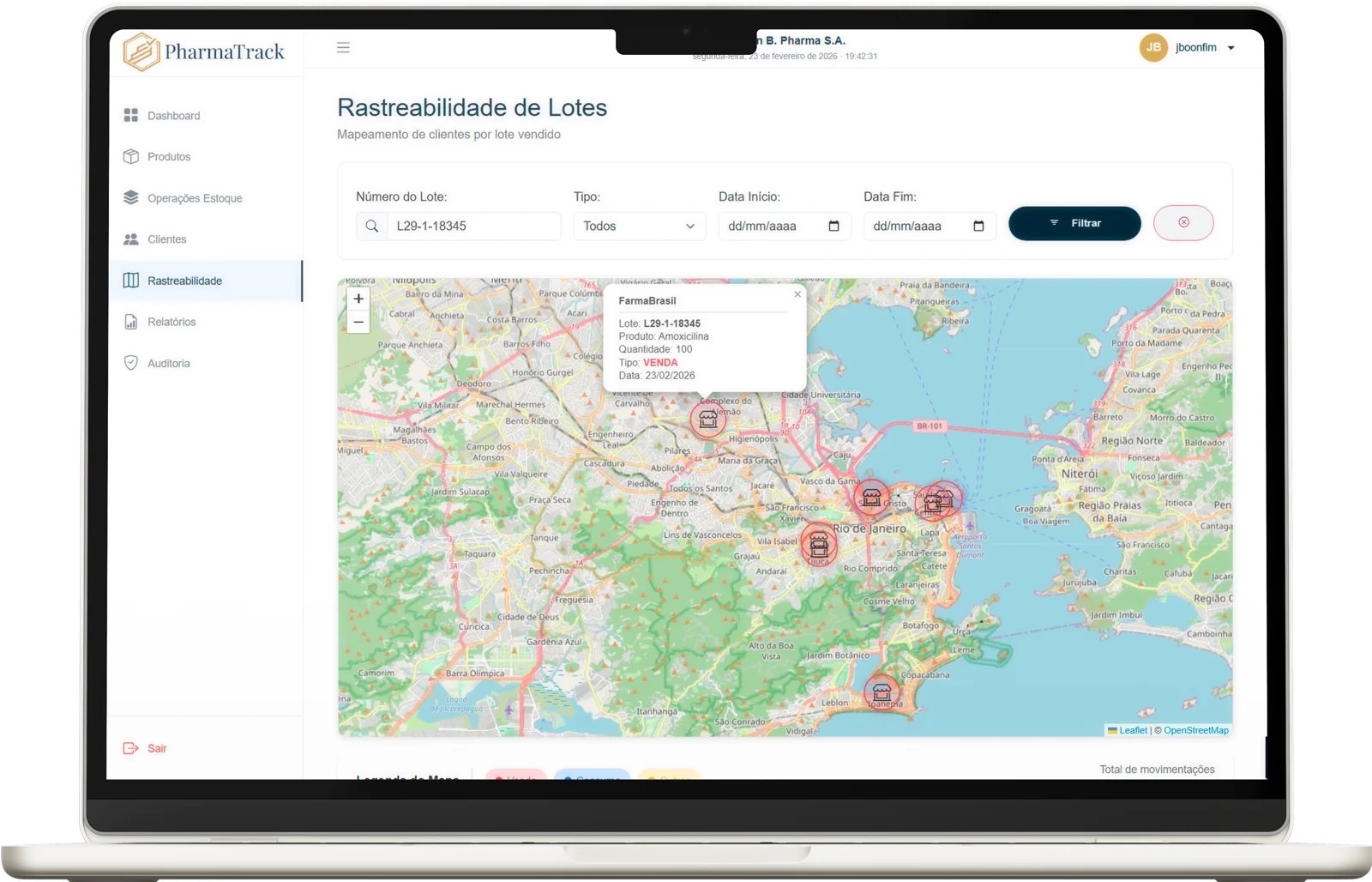Click the store marker below the FarmaBrasil popup
Screen dimensions: 1372x882
pyautogui.click(x=707, y=419)
